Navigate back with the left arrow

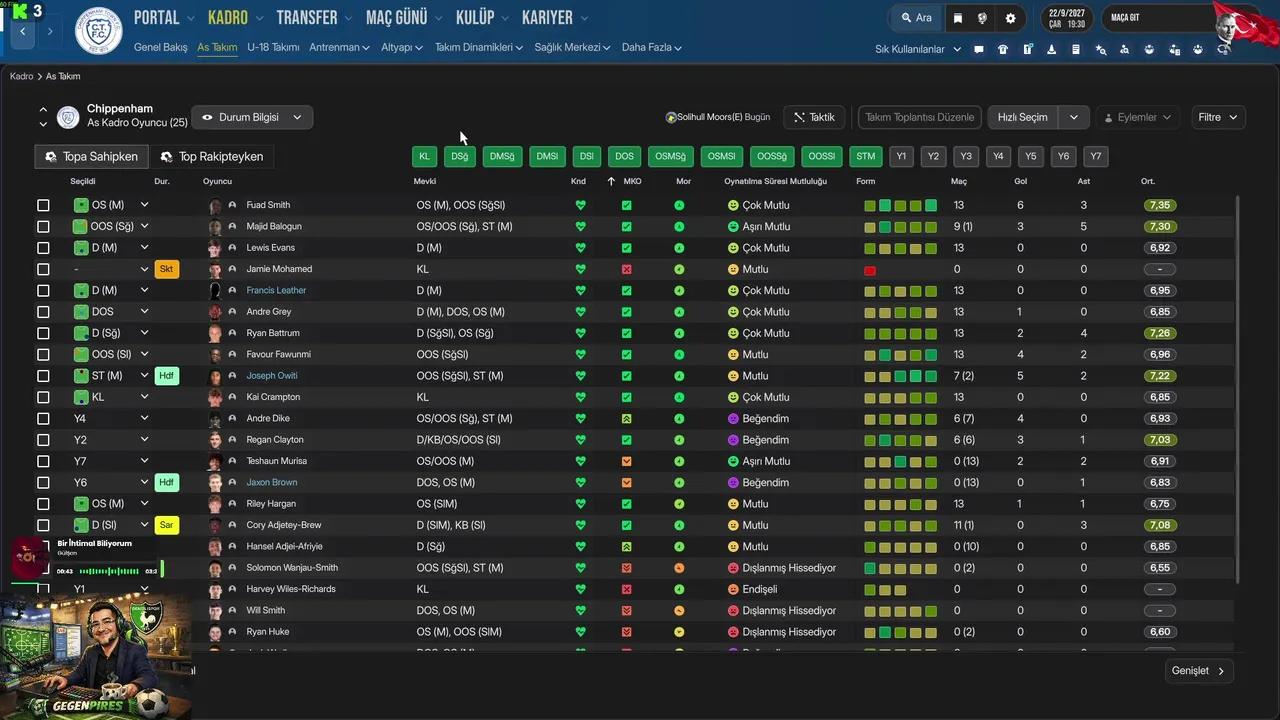[x=23, y=32]
